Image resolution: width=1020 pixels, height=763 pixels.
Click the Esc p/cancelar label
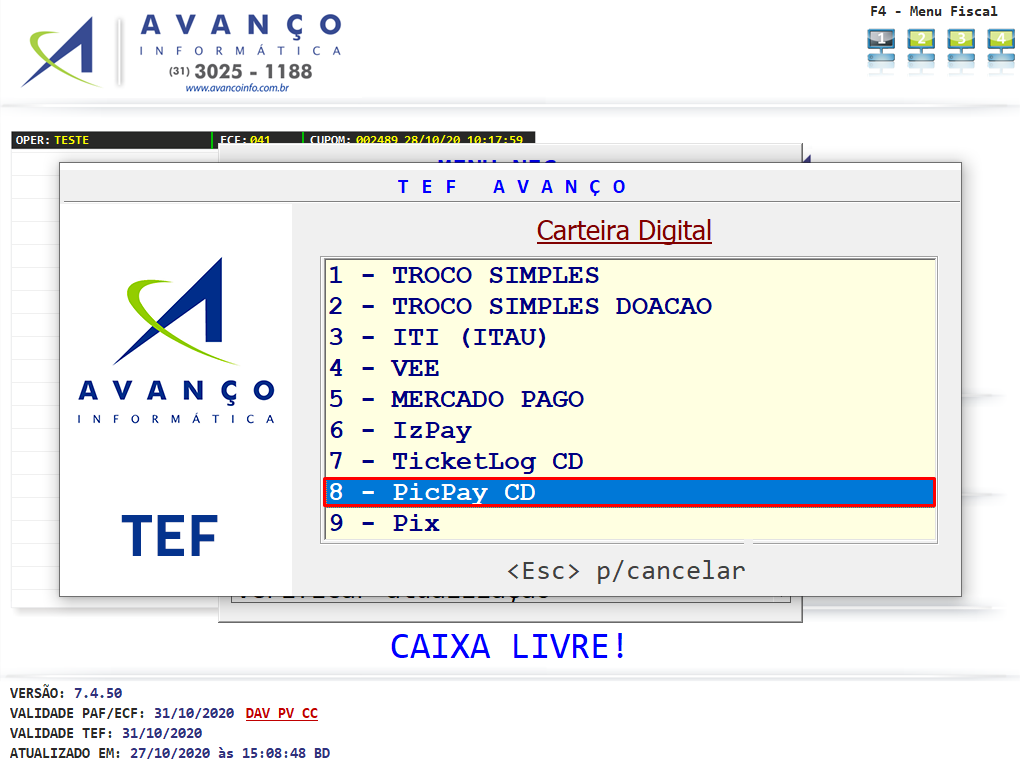pos(626,571)
